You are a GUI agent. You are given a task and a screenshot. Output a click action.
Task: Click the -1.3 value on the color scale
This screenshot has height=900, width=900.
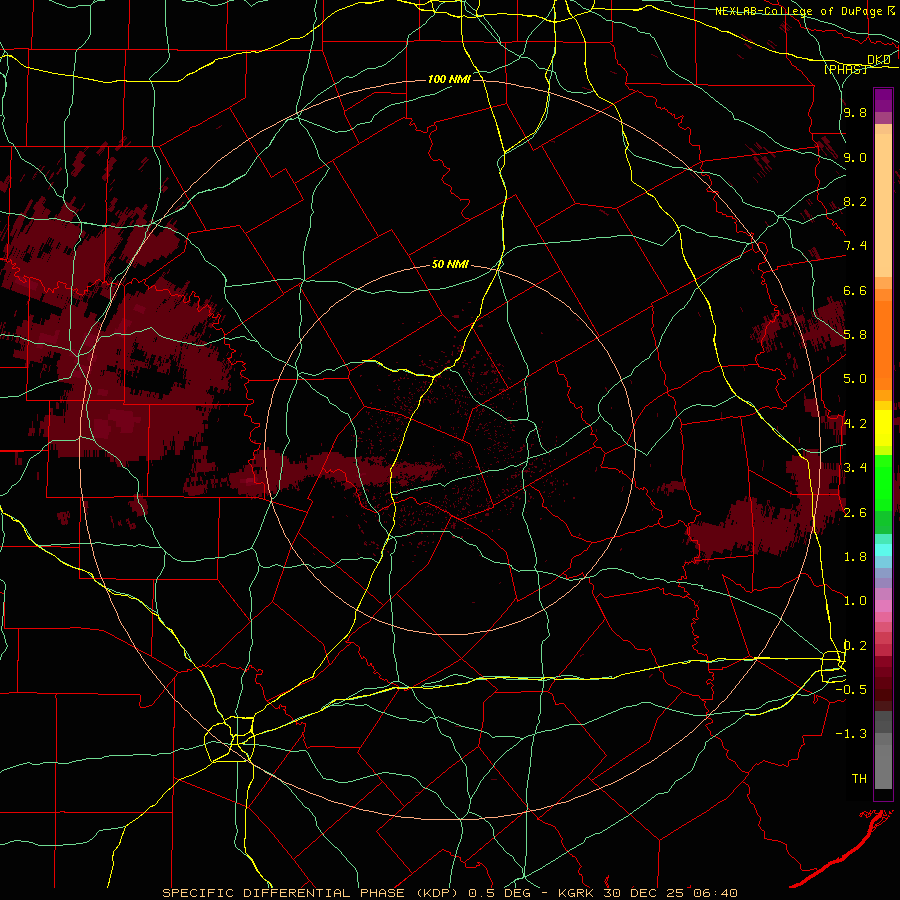pyautogui.click(x=851, y=734)
